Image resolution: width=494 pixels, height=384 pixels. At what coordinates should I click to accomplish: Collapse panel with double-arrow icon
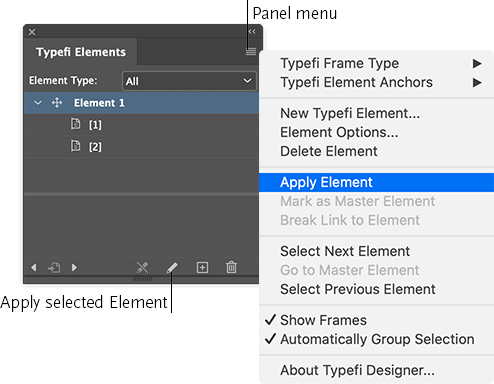252,32
